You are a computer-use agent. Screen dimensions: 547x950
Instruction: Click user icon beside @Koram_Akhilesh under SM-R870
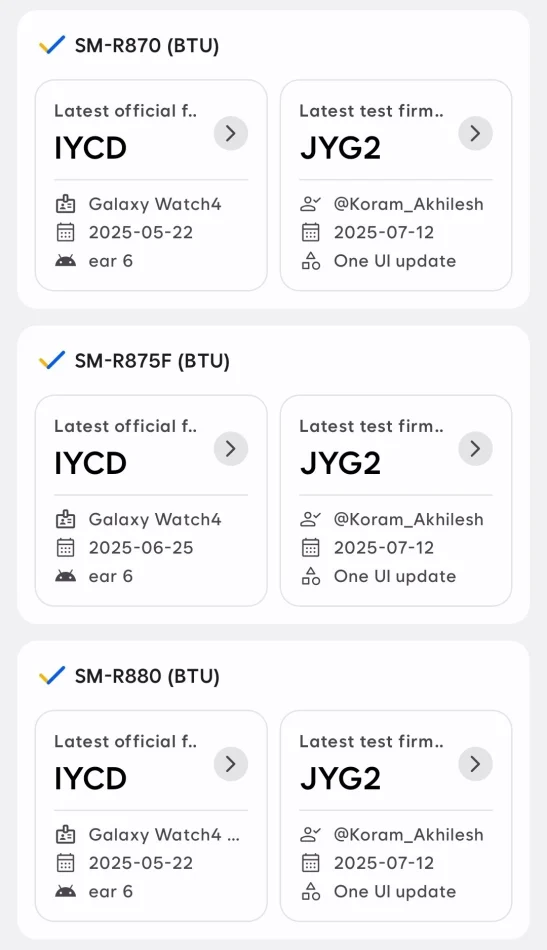point(311,204)
